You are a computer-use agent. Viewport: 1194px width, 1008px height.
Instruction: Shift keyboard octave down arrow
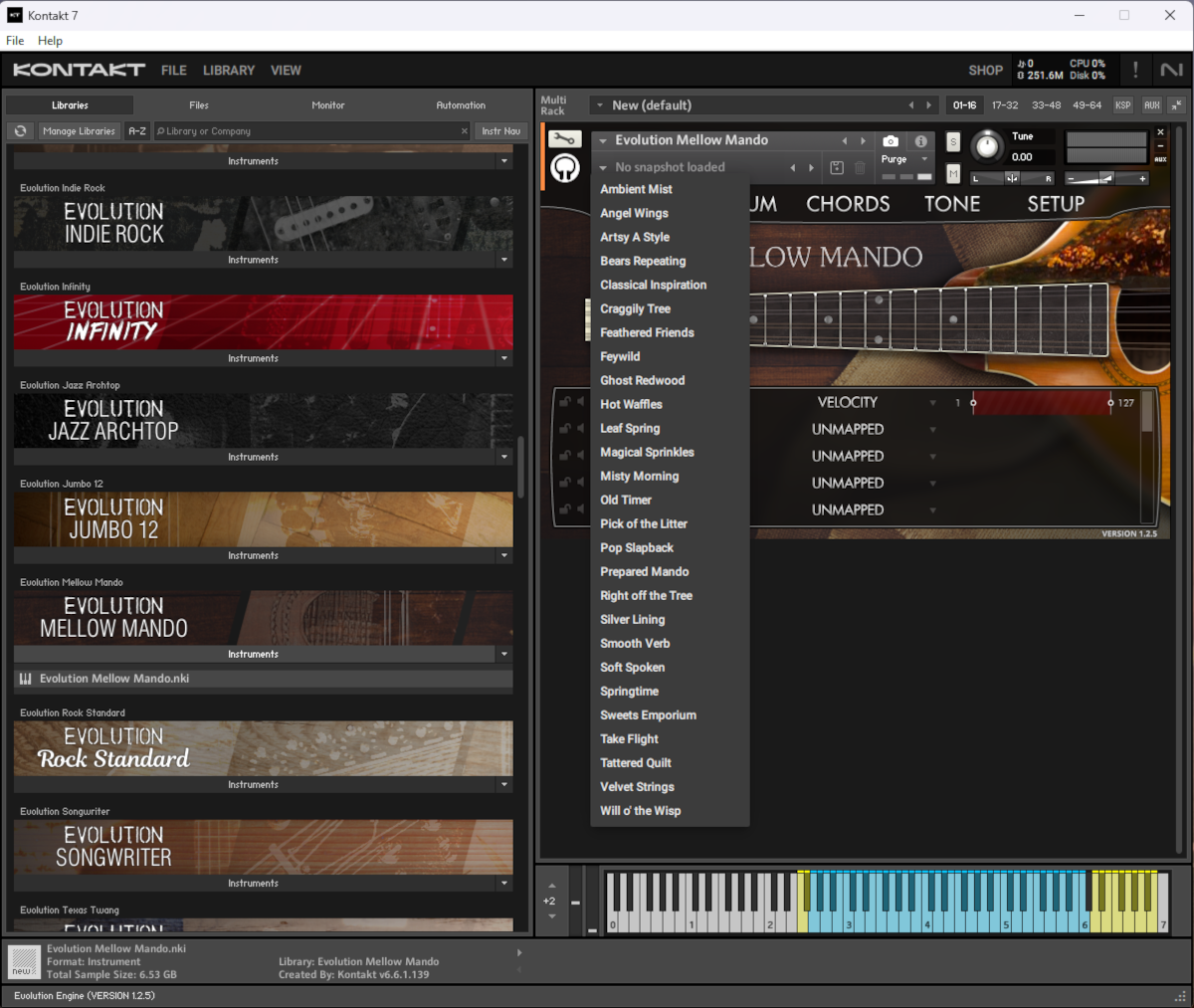tap(552, 916)
